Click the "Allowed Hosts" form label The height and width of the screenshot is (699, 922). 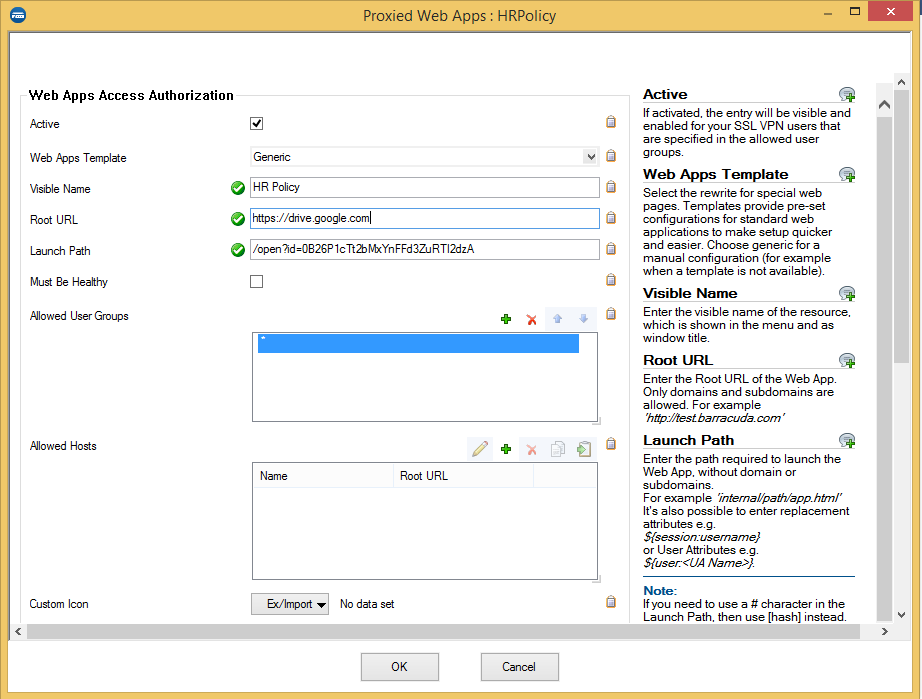point(63,446)
